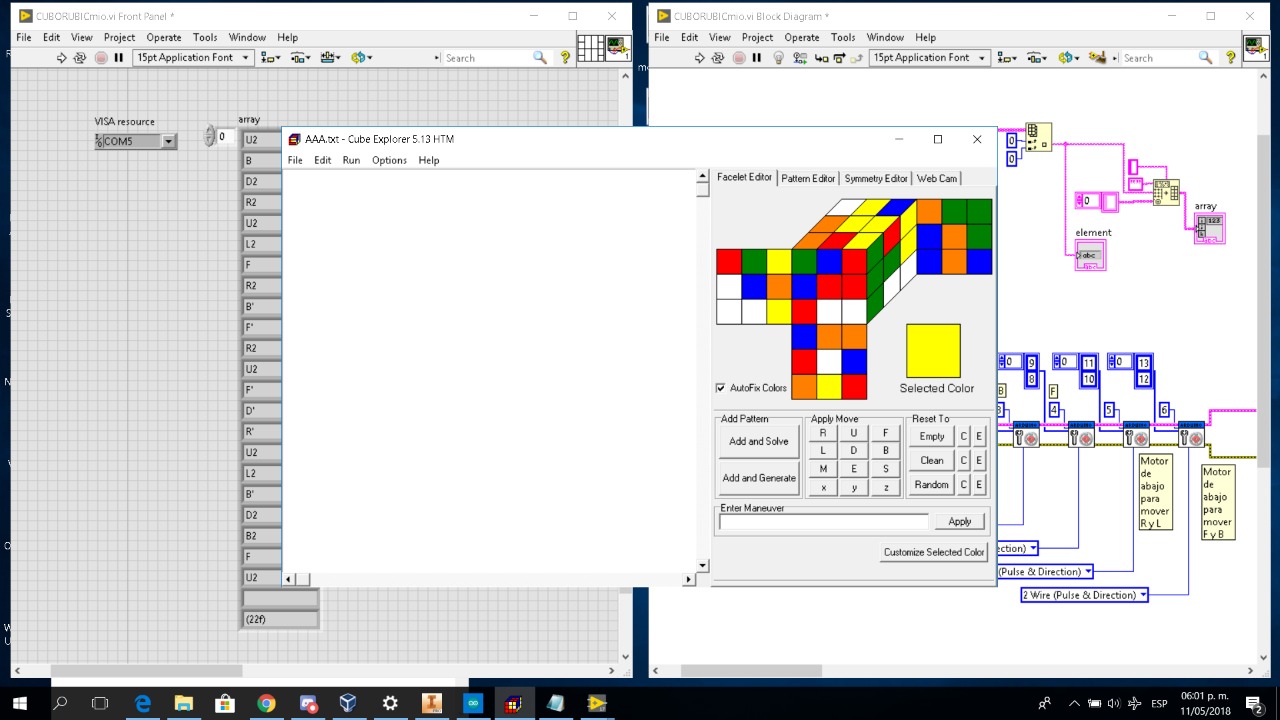The height and width of the screenshot is (720, 1280).
Task: Click 'array' indicator terminal in Block Diagram
Action: [1209, 229]
